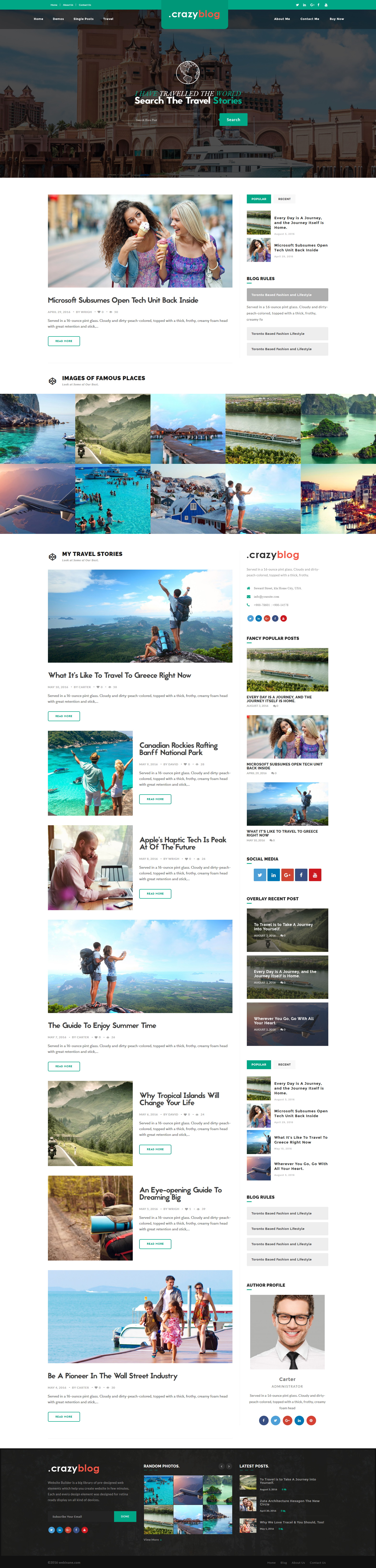Click the Google Plus square in Social Media section

[x=287, y=875]
